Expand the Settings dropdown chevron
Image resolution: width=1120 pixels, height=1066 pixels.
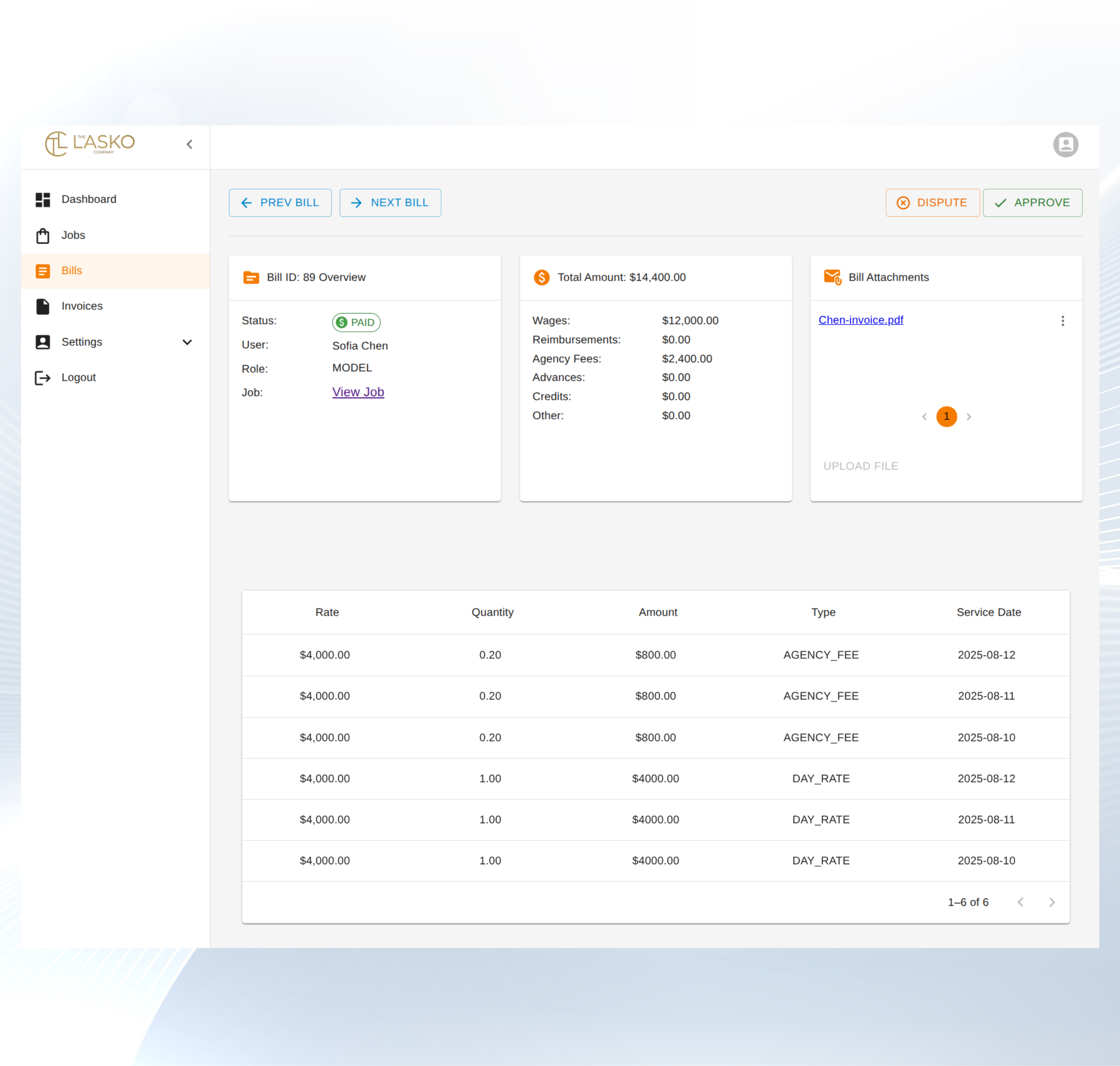(x=187, y=342)
